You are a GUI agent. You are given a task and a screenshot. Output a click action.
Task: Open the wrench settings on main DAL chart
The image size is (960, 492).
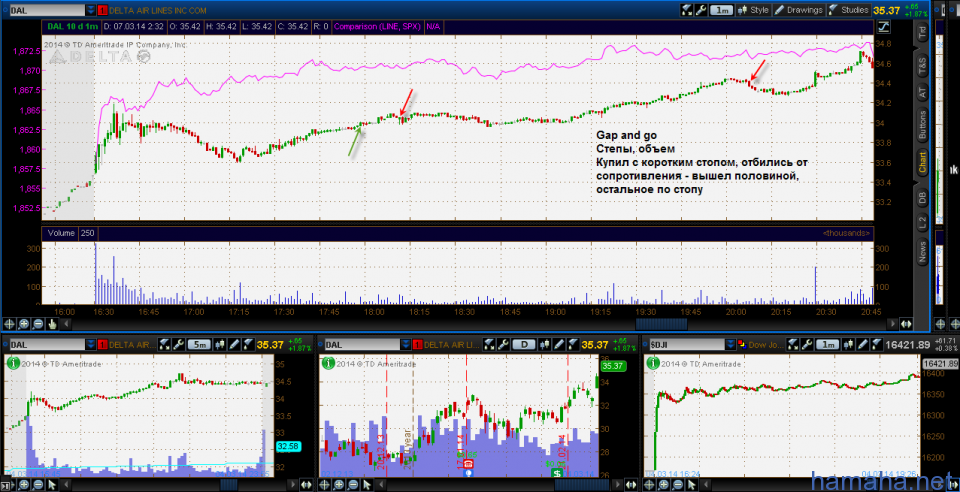coord(701,10)
